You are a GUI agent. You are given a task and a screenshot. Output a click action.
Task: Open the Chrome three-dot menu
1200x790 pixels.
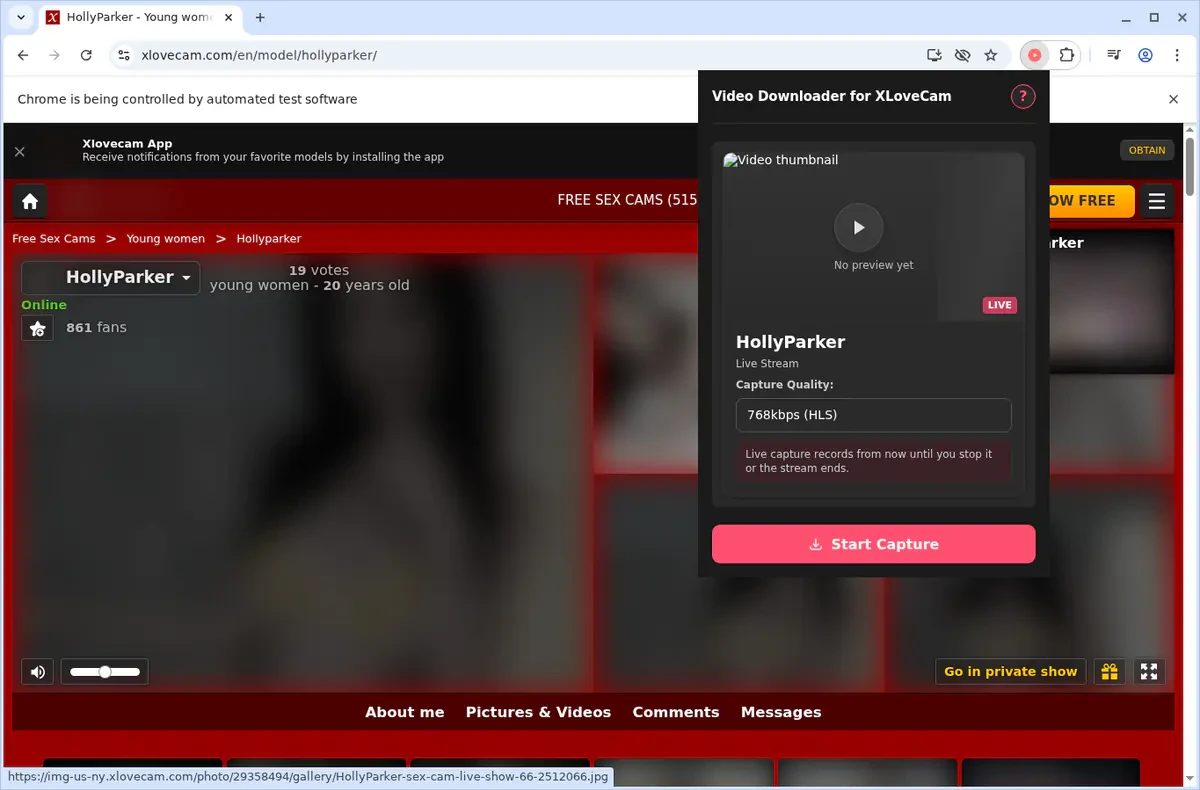point(1177,55)
